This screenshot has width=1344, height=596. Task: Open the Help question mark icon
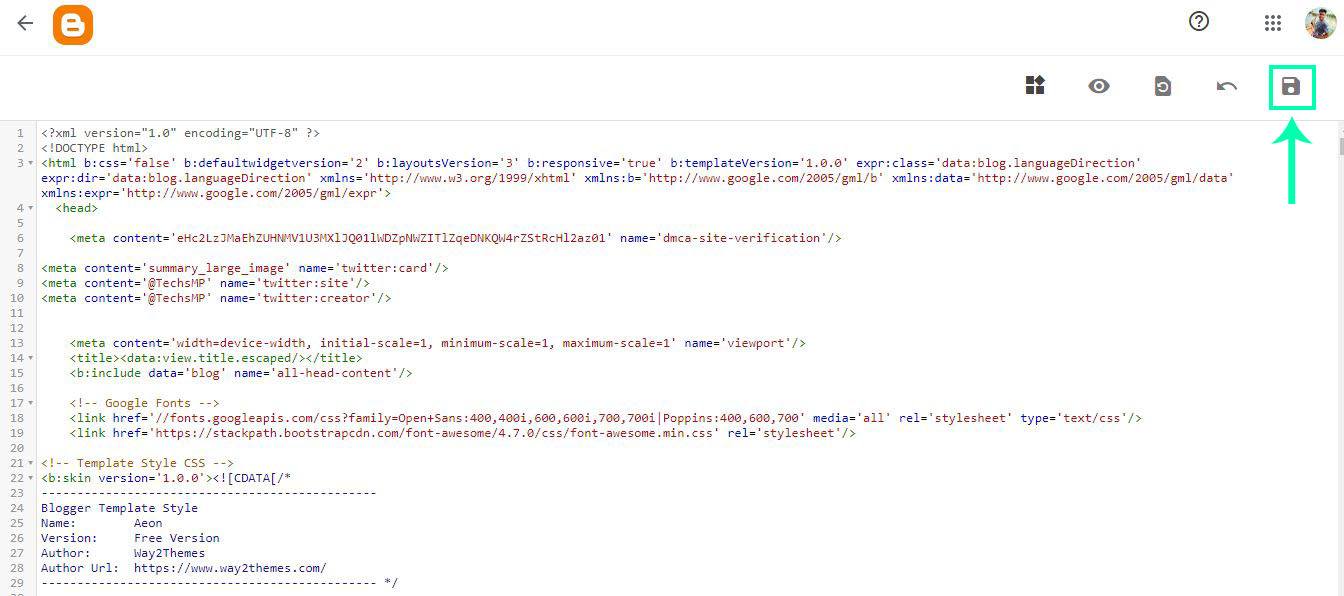(x=1199, y=22)
